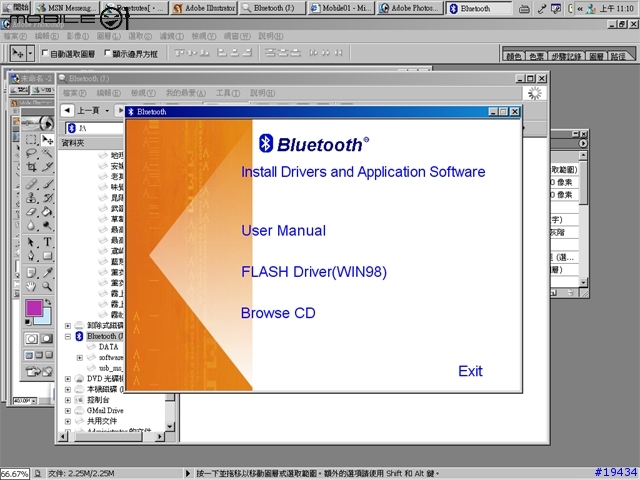This screenshot has height=480, width=640.
Task: Select the Move tool in Photoshop toolbox
Action: (47, 140)
